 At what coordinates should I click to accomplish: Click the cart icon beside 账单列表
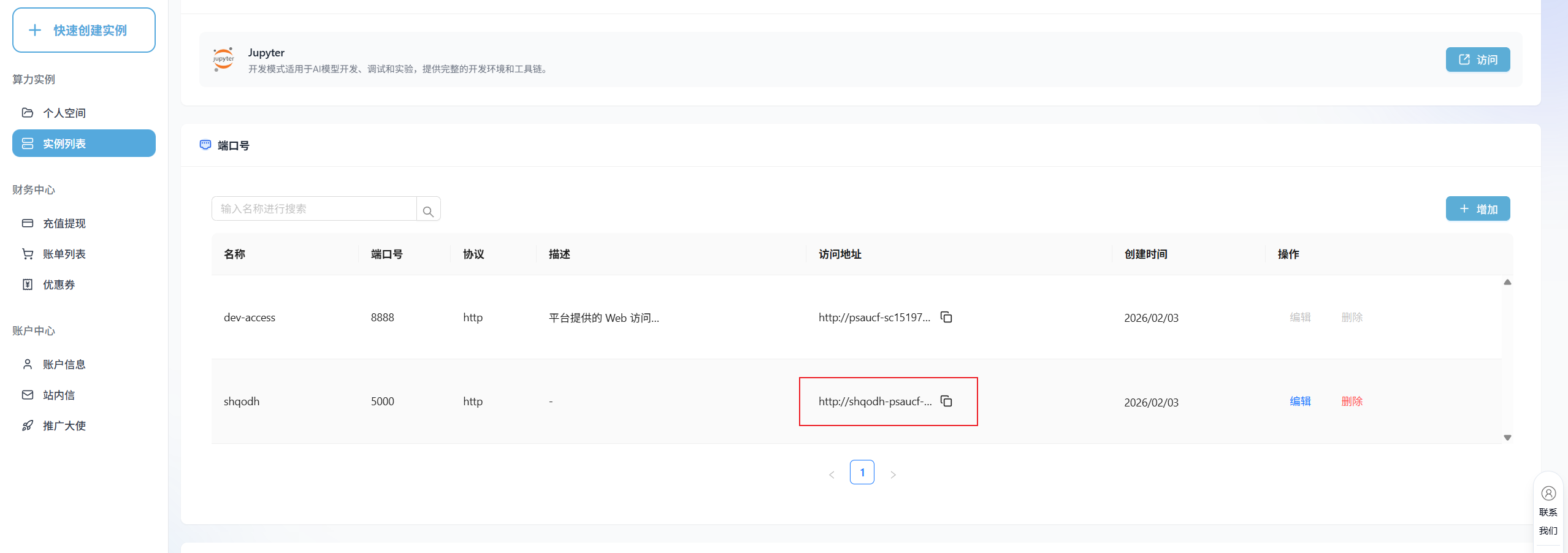pos(28,254)
